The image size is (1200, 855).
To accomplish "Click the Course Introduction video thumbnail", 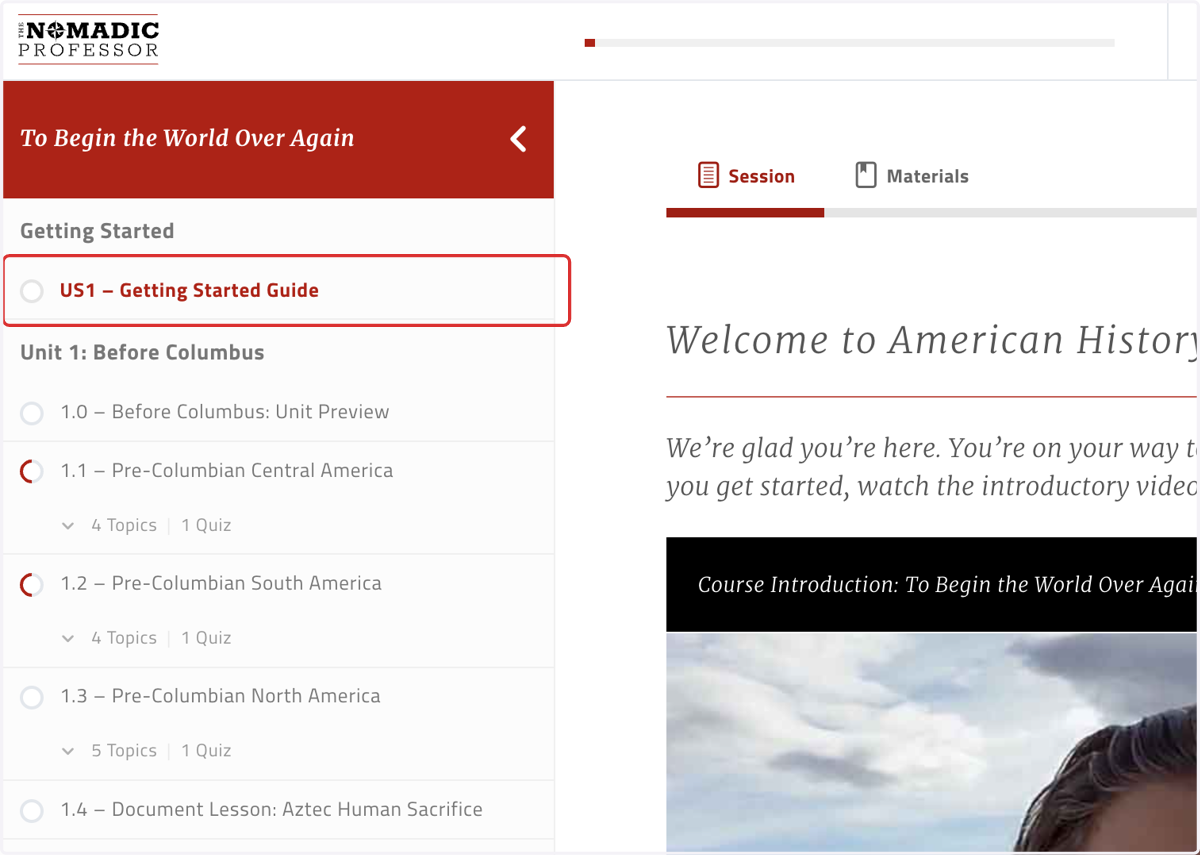I will pyautogui.click(x=932, y=742).
